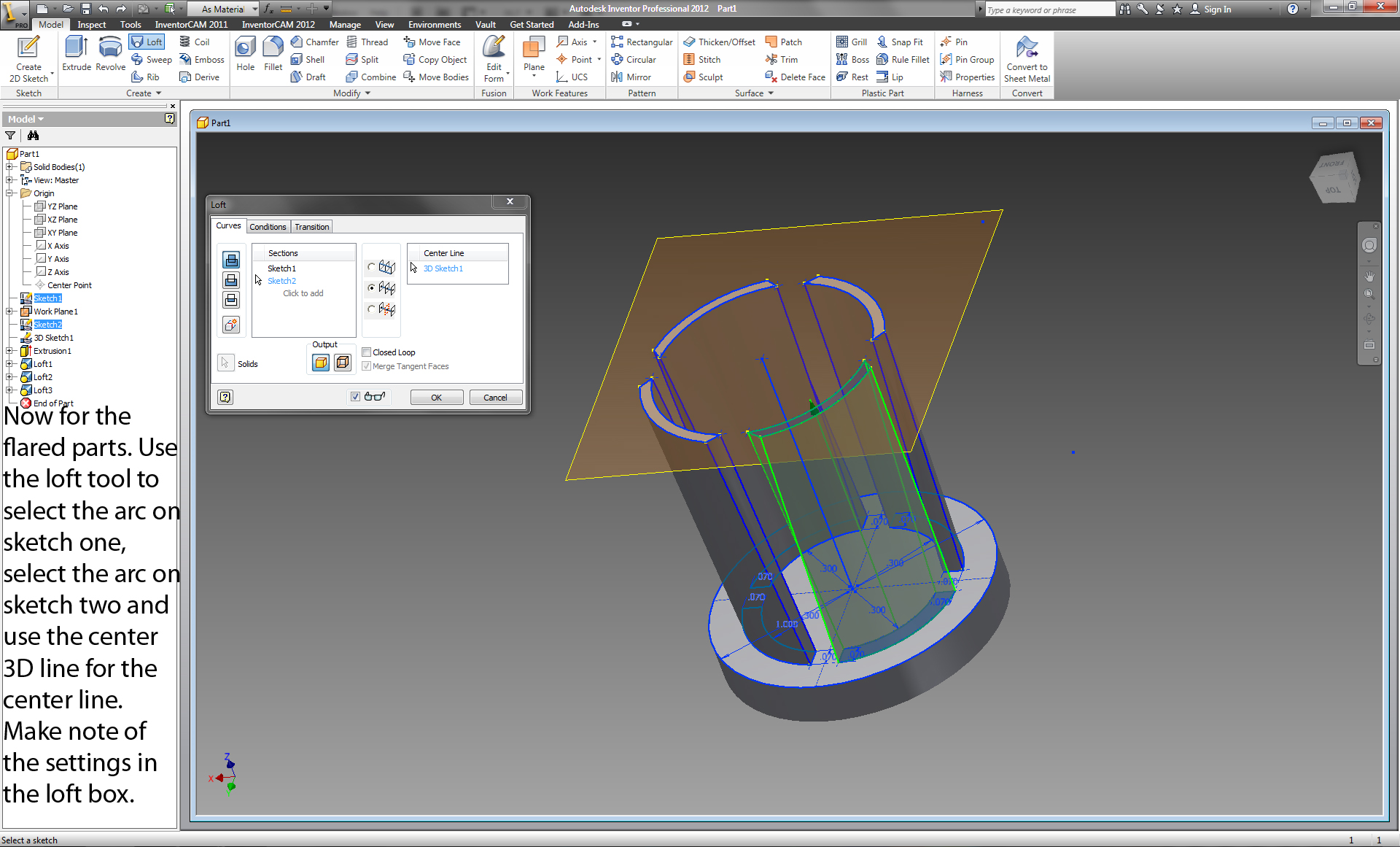Image resolution: width=1400 pixels, height=847 pixels.
Task: Open the Conditions tab in Loft dialog
Action: point(268,227)
